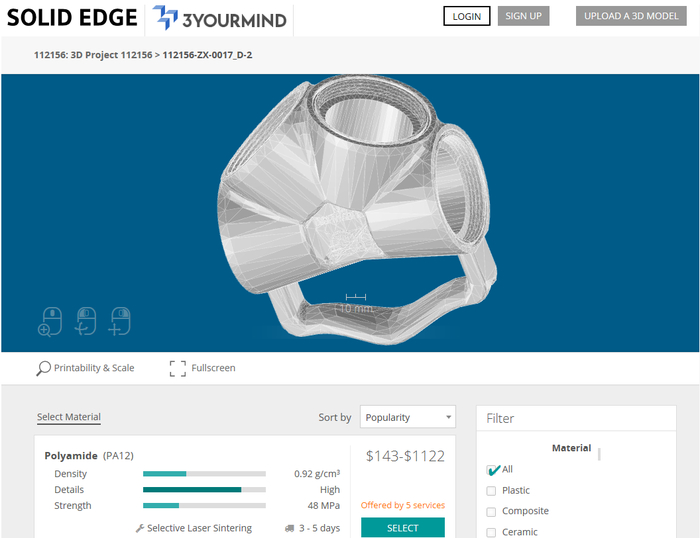Click the mouse zoom hint icon
This screenshot has width=700, height=538.
(50, 321)
